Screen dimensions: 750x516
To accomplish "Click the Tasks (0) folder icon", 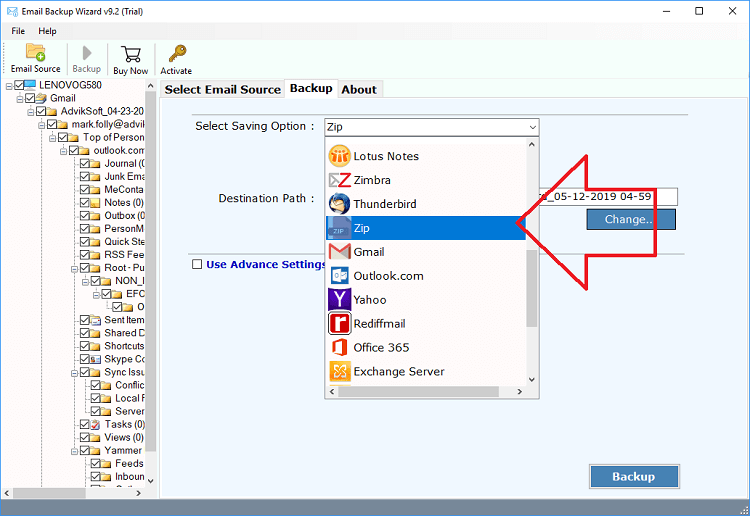I will pyautogui.click(x=95, y=424).
